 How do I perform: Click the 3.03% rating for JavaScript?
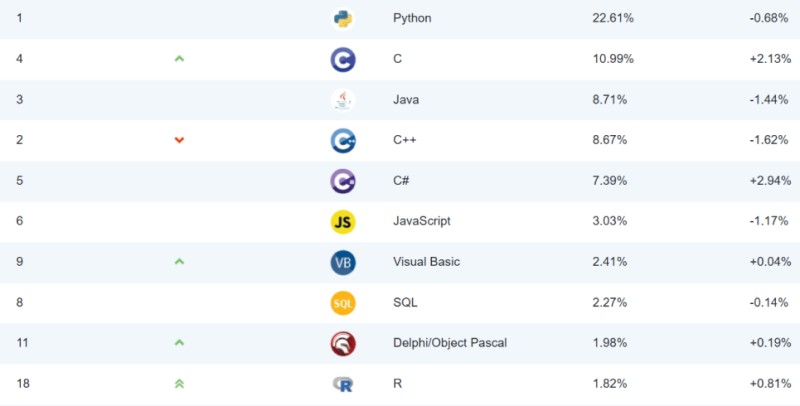[610, 221]
